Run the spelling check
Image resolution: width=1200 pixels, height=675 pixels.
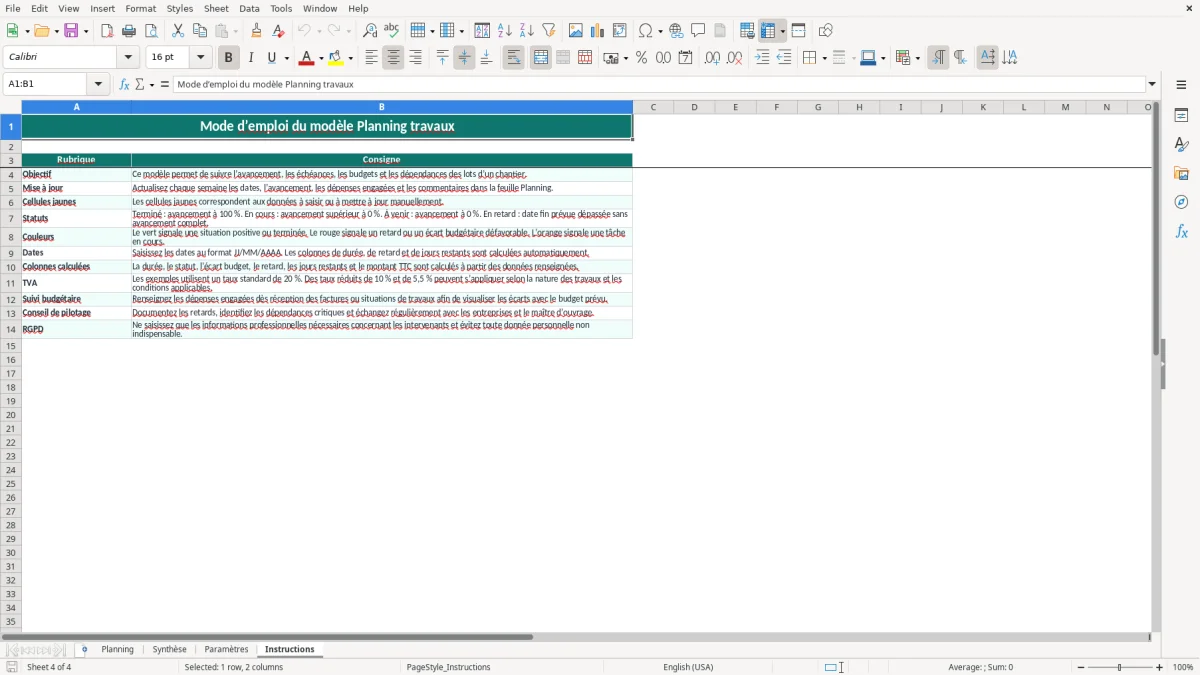pos(392,31)
